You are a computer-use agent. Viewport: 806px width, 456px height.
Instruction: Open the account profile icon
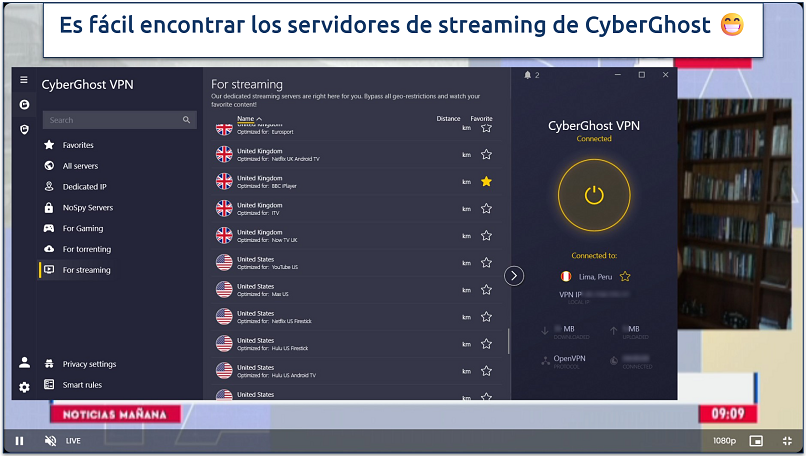tap(24, 362)
